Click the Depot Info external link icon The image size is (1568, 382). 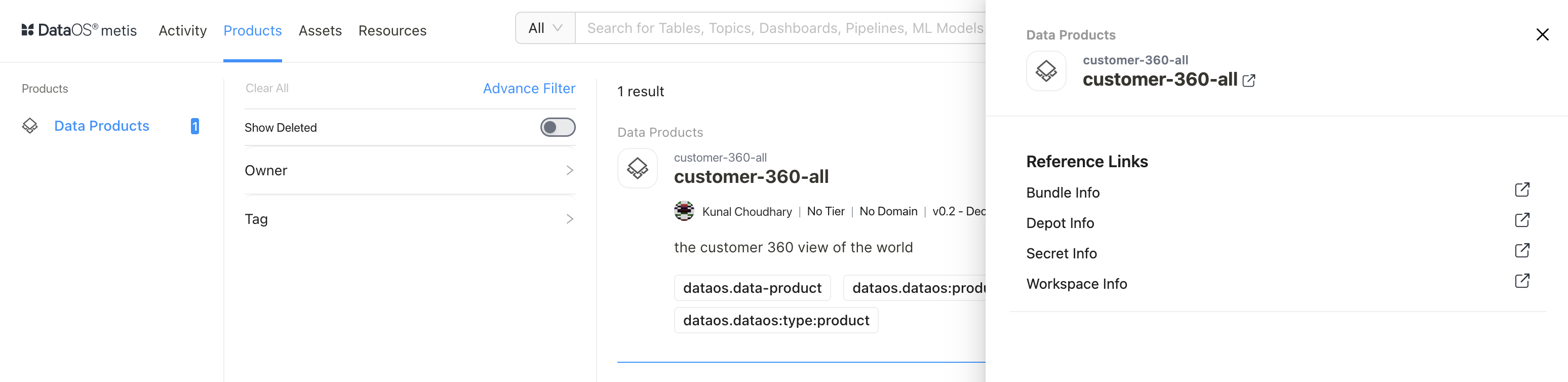1522,220
